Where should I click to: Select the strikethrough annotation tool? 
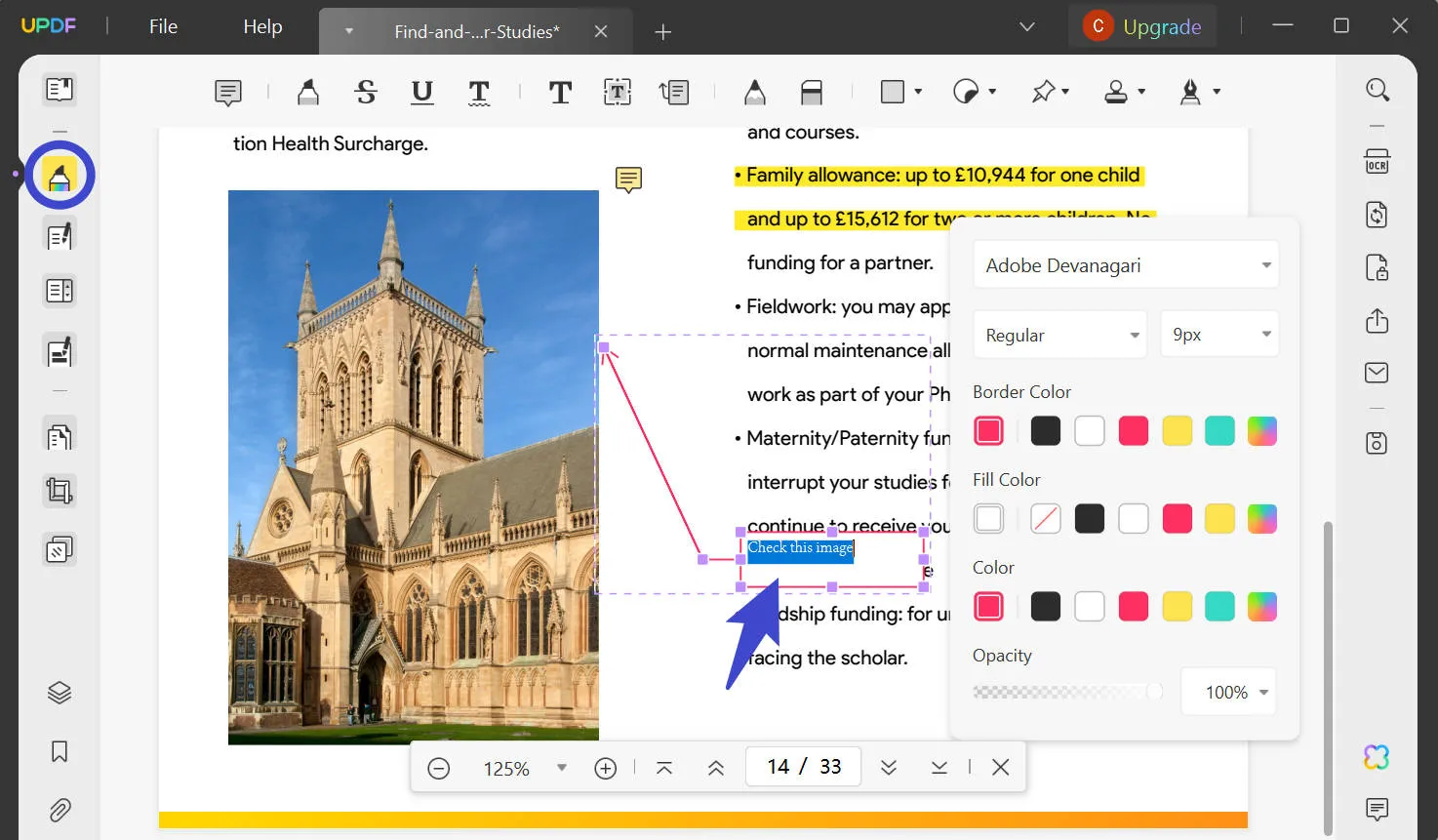tap(366, 93)
